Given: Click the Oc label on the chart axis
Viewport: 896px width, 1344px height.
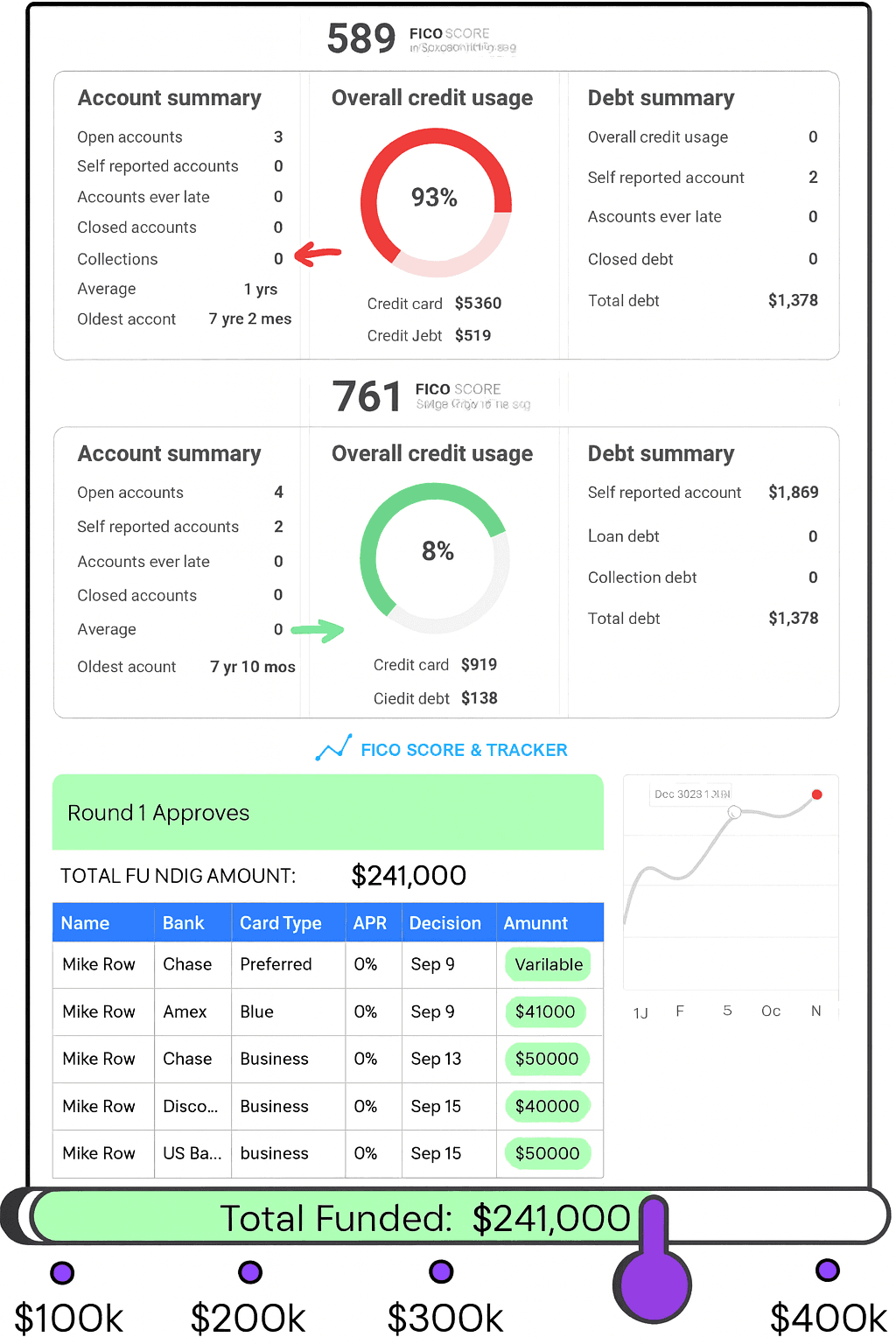Looking at the screenshot, I should (771, 1011).
